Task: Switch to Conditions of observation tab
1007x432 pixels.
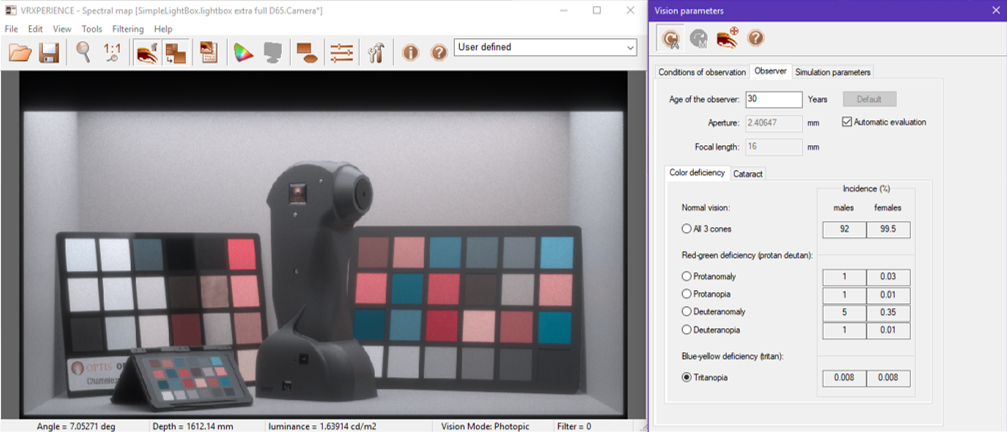Action: (x=702, y=72)
